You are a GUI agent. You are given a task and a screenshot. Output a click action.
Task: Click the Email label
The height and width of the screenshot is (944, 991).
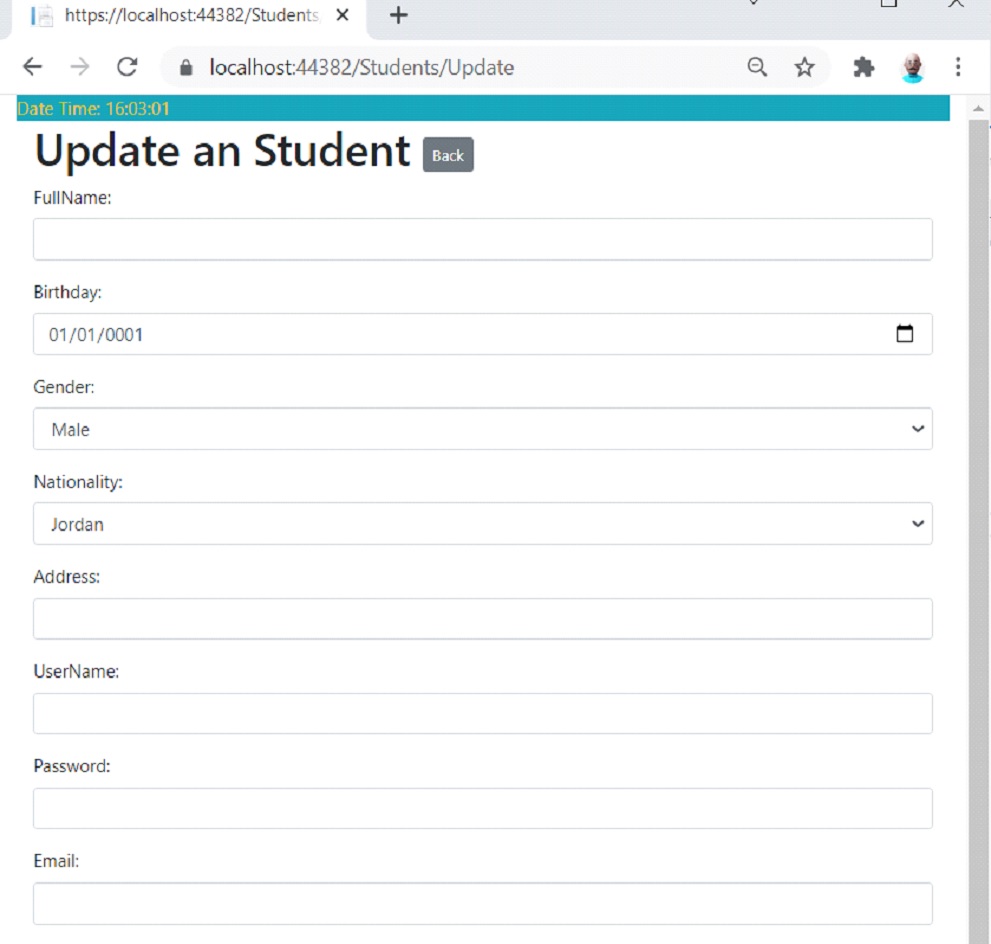point(56,861)
